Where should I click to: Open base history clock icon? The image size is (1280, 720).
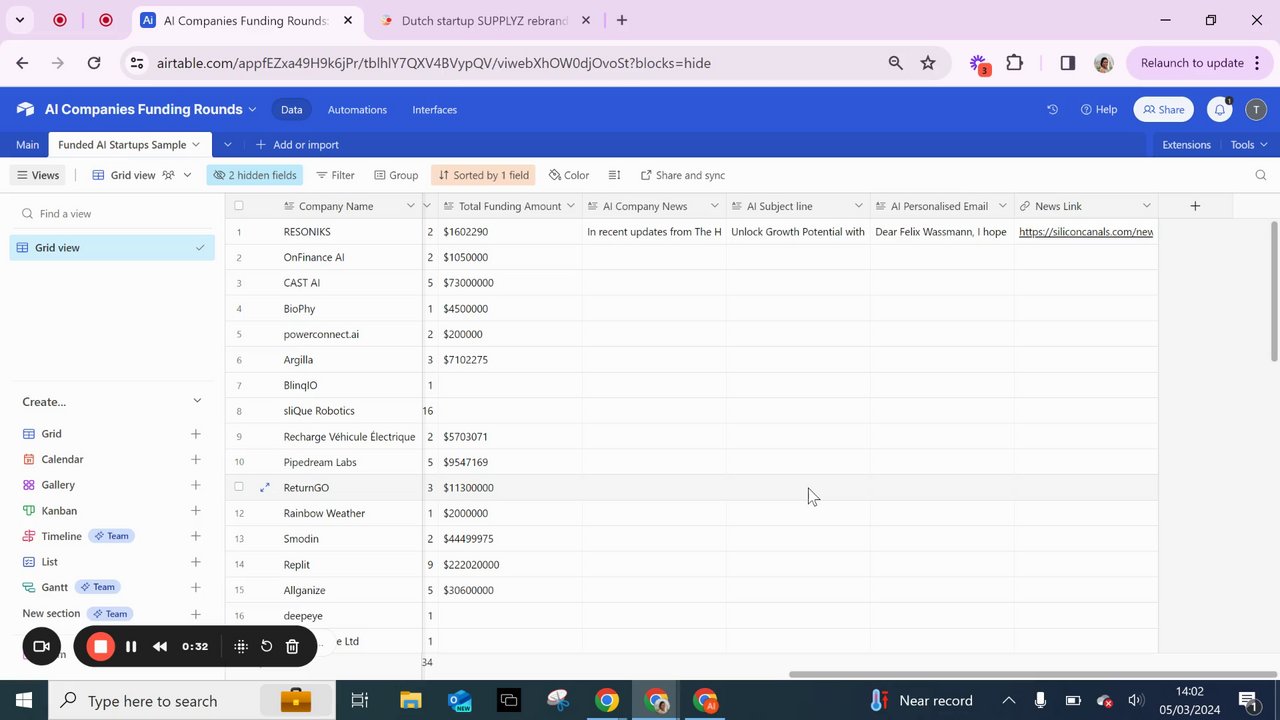[1052, 110]
